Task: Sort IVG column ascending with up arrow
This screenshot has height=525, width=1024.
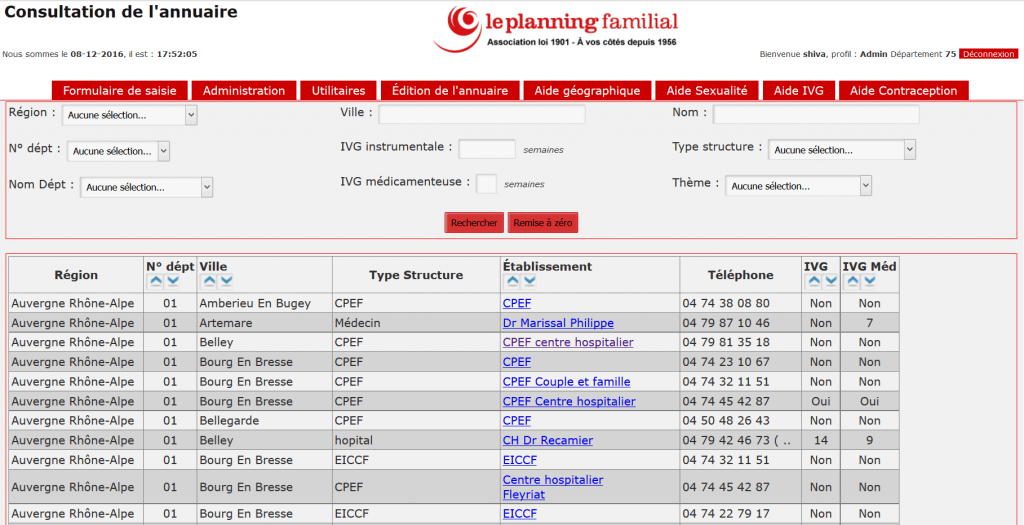Action: point(813,282)
